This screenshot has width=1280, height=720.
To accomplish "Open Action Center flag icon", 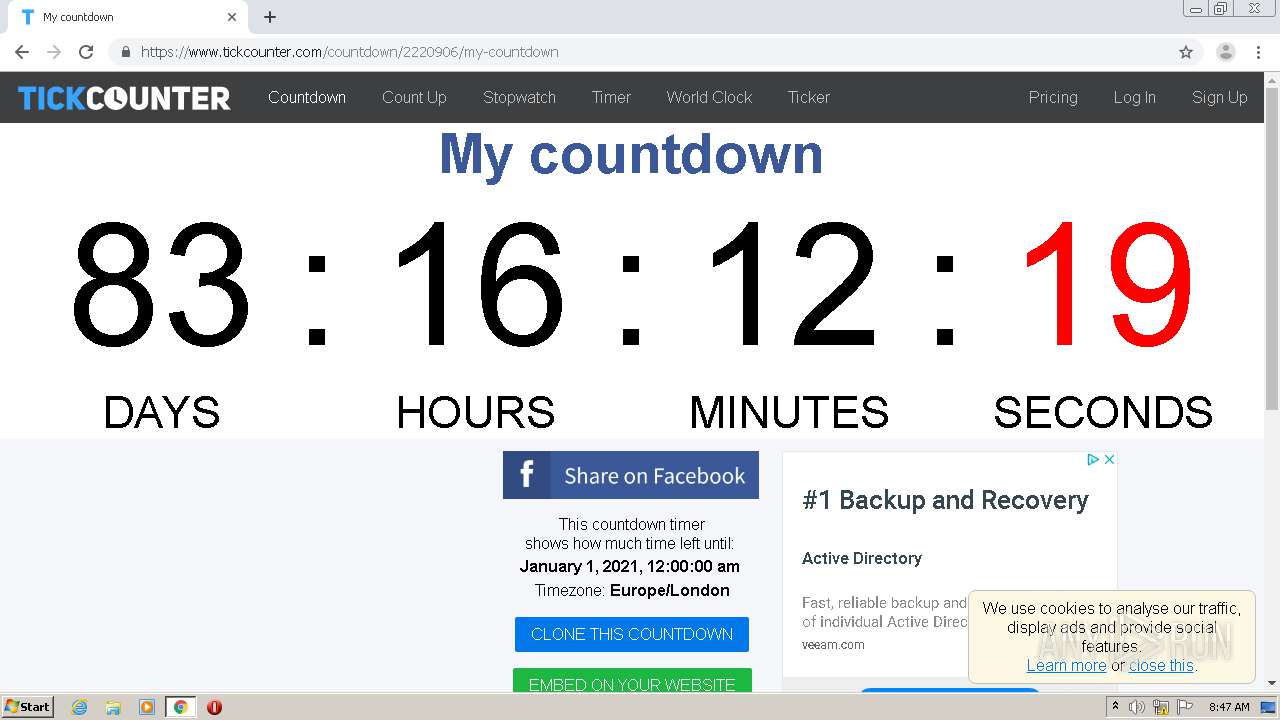I will pyautogui.click(x=1185, y=707).
